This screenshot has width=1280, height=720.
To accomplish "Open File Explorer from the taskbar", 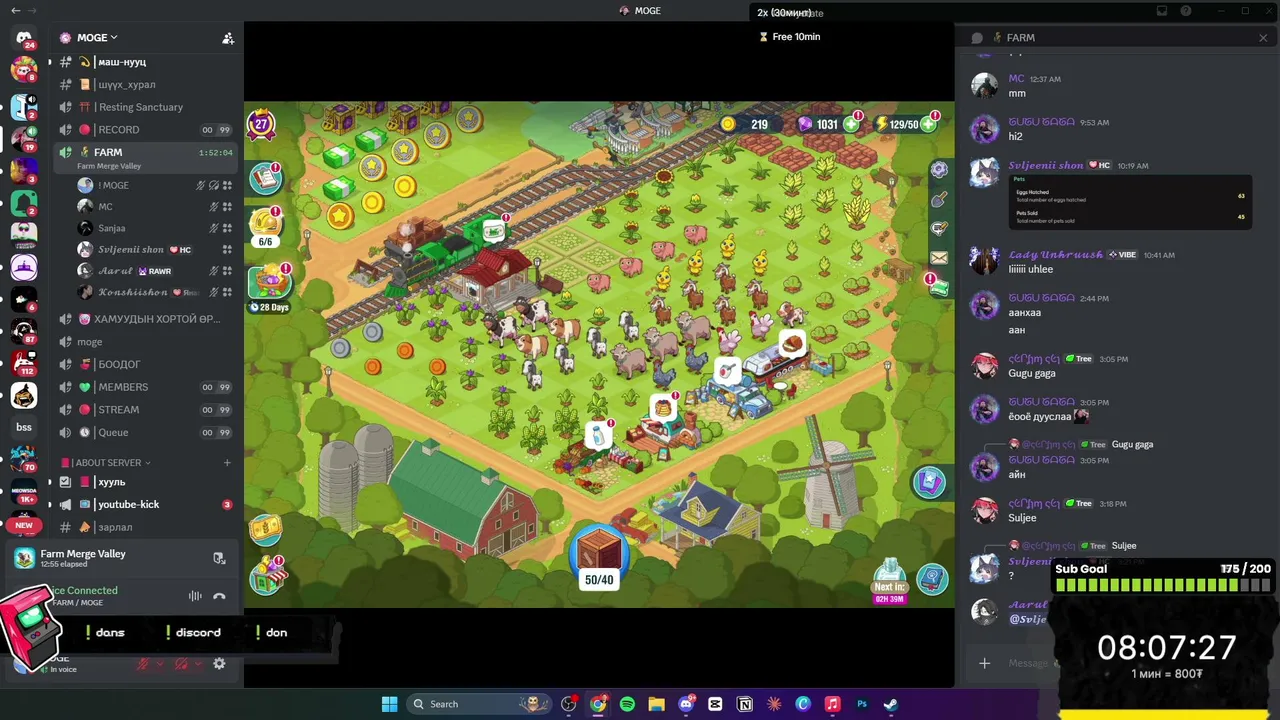I will click(656, 704).
